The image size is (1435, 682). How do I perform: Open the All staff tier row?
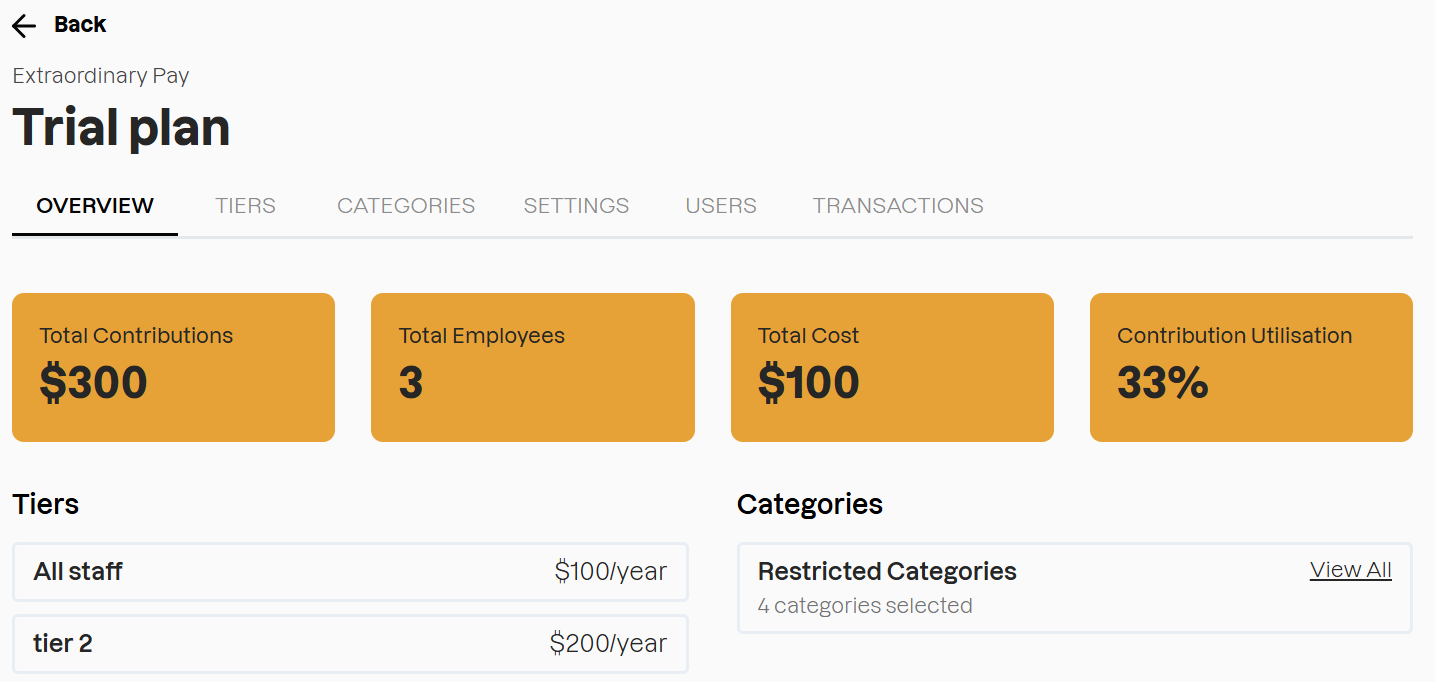coord(350,572)
